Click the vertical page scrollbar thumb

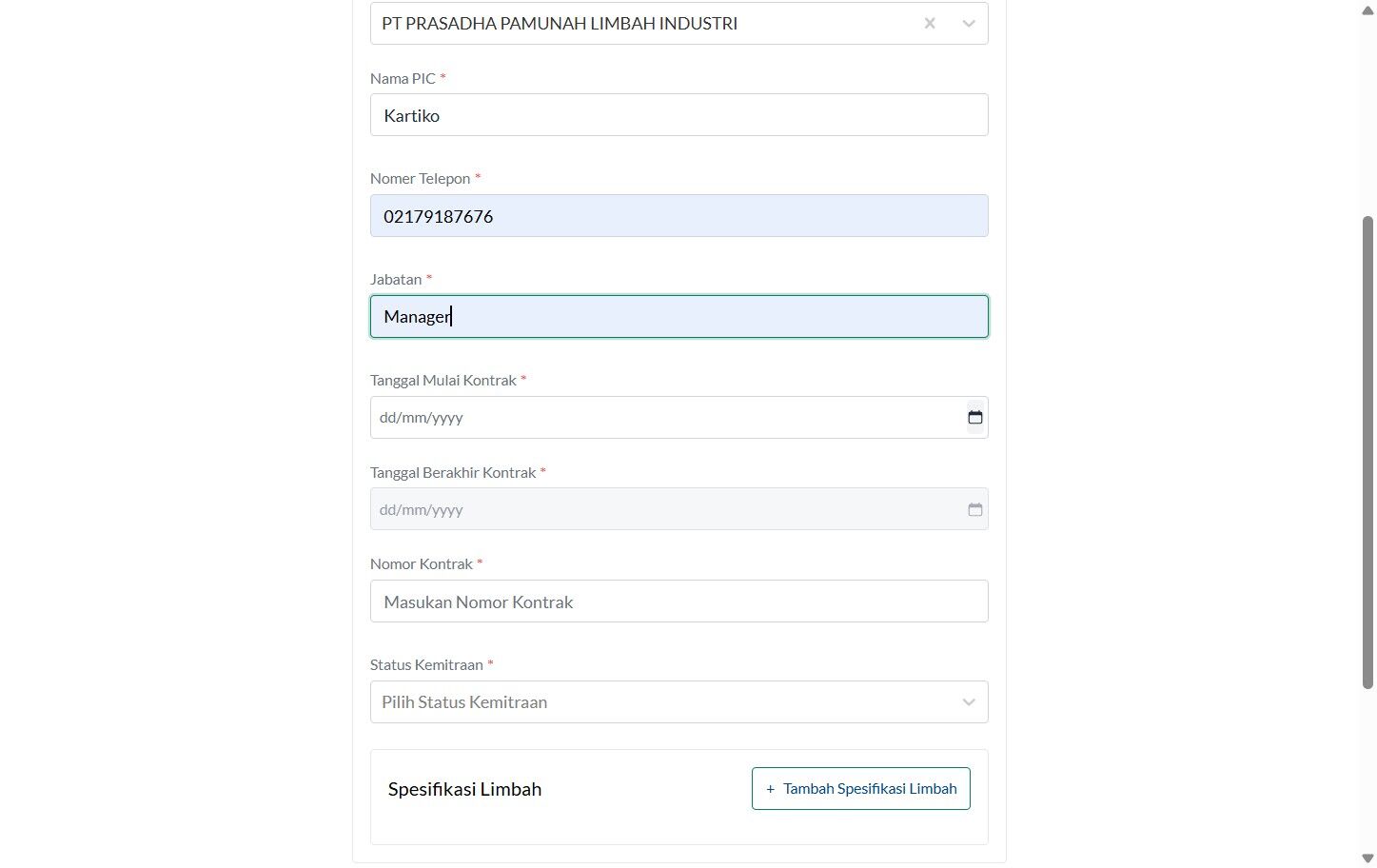(x=1367, y=452)
